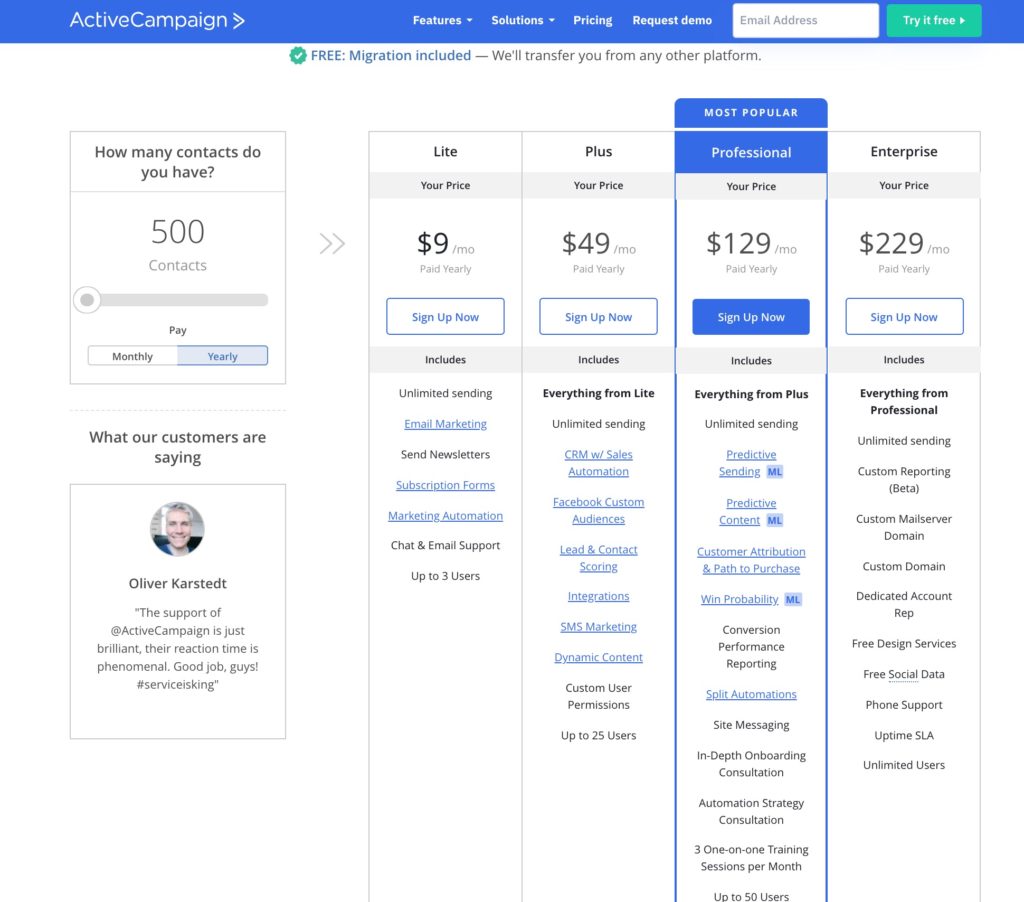
Task: Open the Email Marketing link
Action: (445, 424)
